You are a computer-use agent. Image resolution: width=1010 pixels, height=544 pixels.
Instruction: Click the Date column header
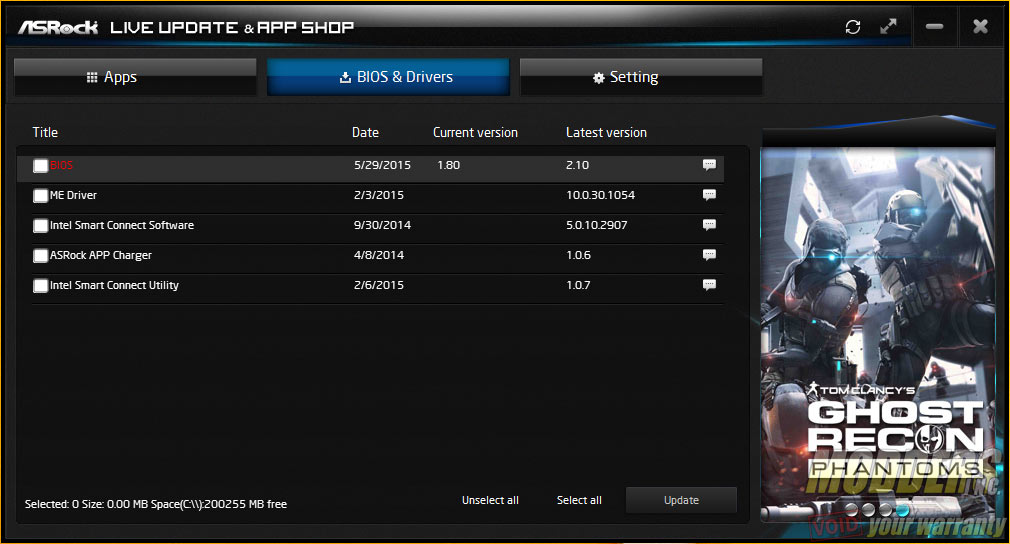365,132
